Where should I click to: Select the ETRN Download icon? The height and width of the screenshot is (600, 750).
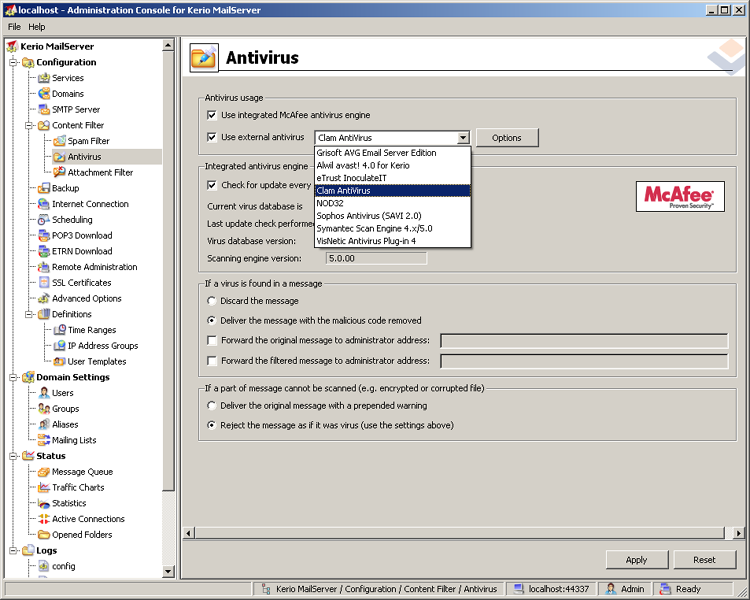(x=44, y=251)
